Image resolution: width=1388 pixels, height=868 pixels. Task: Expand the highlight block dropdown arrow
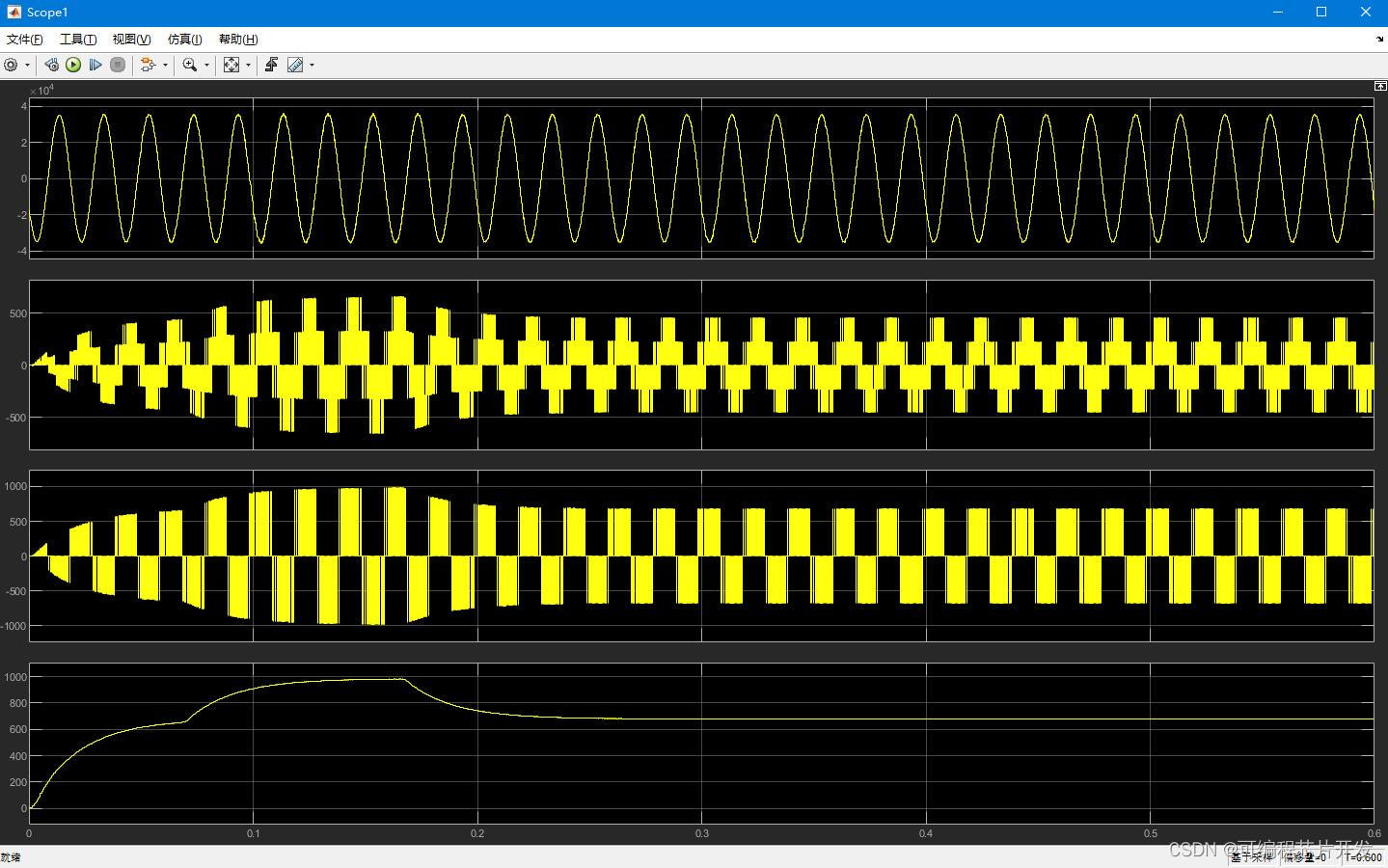[x=165, y=66]
